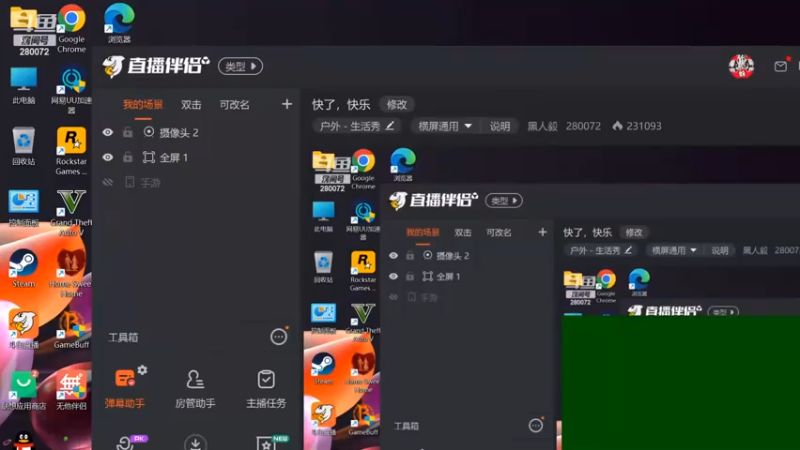800x450 pixels.
Task: Open the Edge 浏览器 desktop shortcut
Action: pyautogui.click(x=119, y=23)
